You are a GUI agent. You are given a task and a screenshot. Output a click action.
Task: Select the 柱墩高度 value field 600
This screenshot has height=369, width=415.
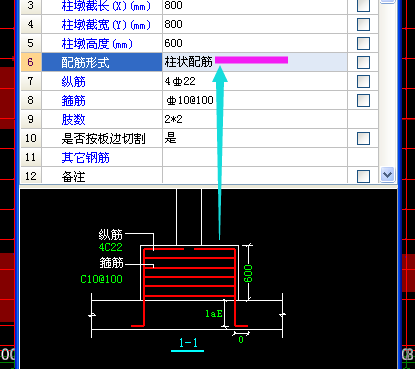point(255,43)
